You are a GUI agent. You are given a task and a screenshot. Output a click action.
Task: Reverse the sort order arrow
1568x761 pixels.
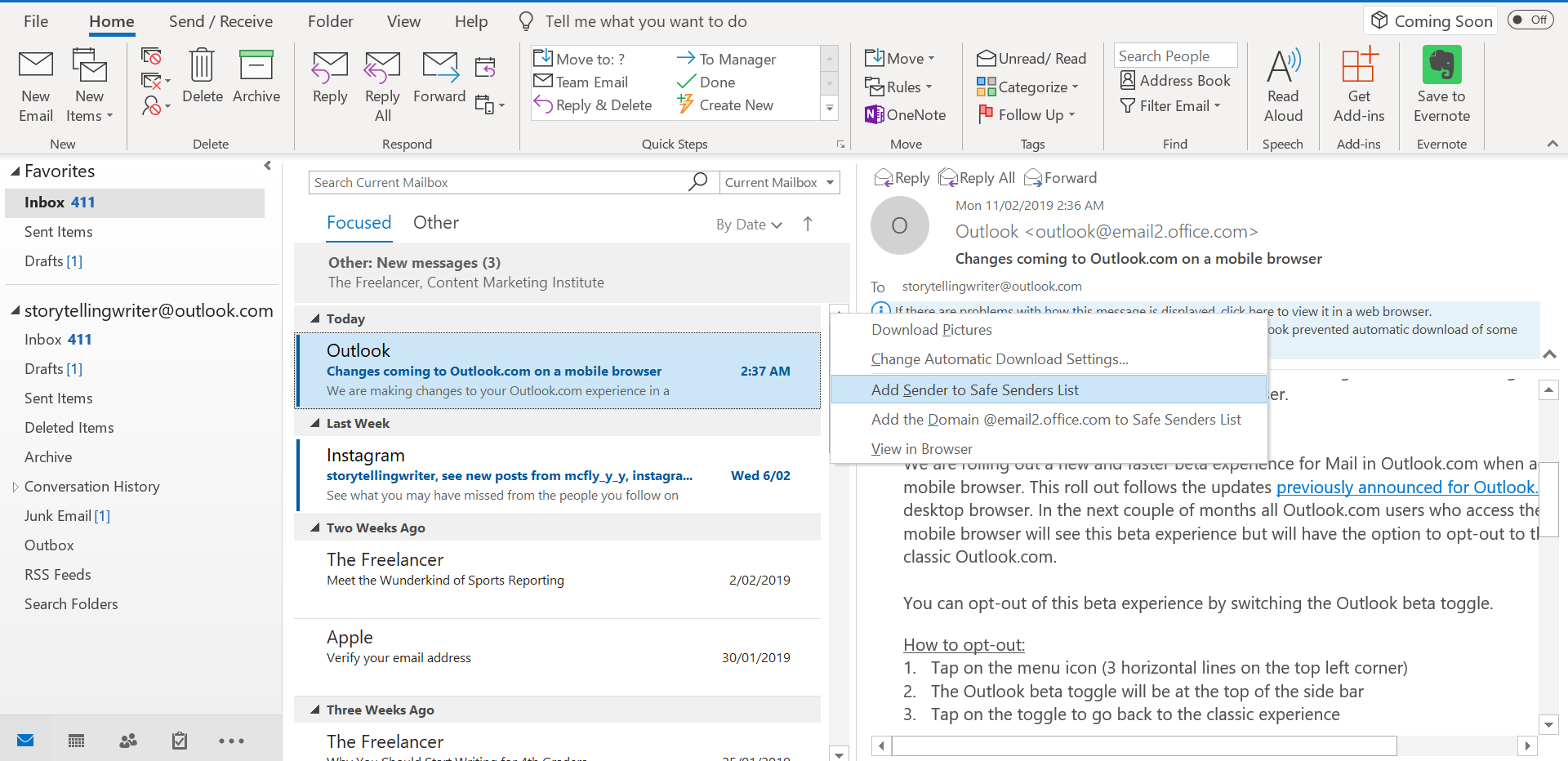pos(808,224)
